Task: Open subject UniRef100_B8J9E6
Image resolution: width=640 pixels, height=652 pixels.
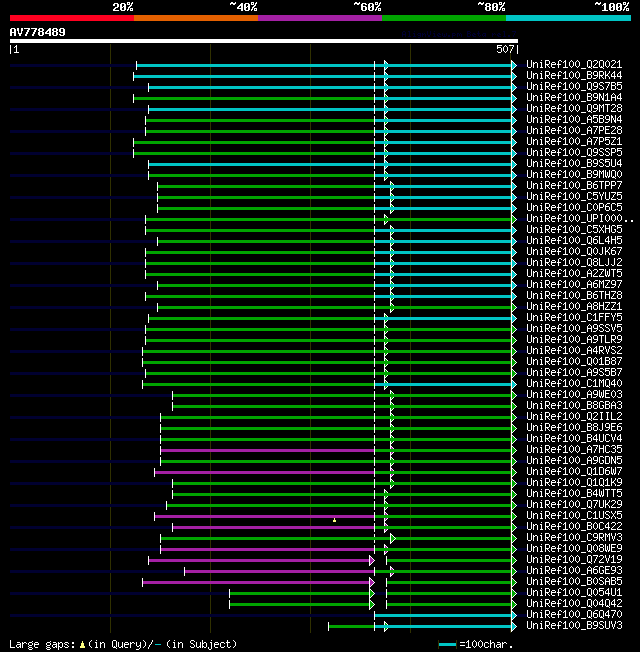Action: pyautogui.click(x=574, y=427)
